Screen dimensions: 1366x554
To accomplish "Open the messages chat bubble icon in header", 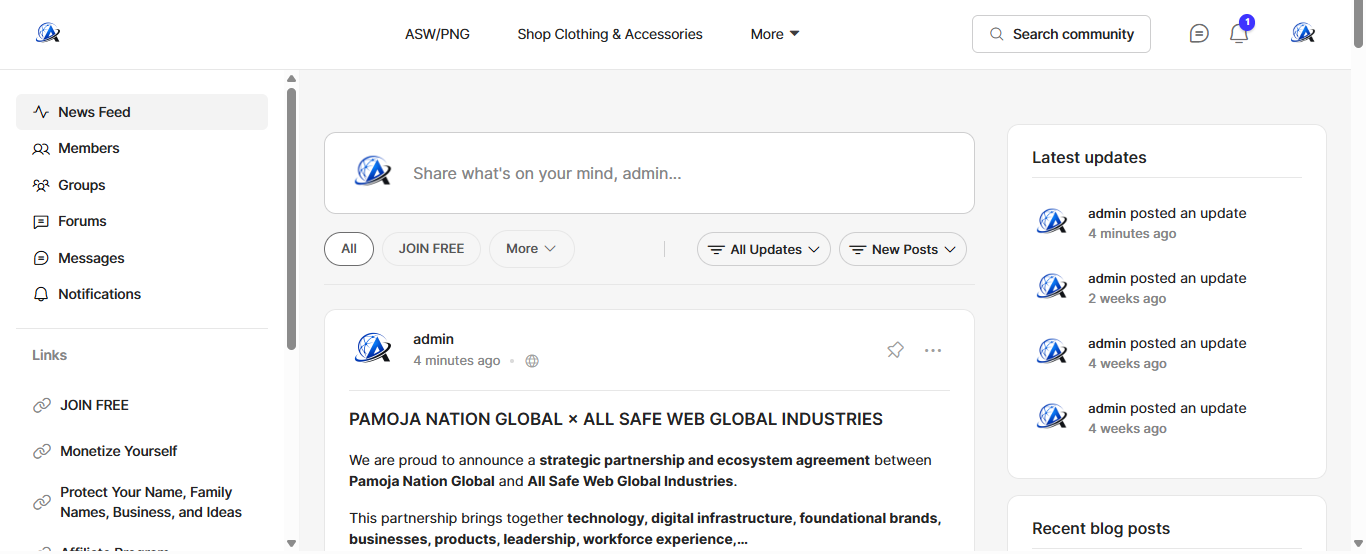I will pyautogui.click(x=1199, y=34).
